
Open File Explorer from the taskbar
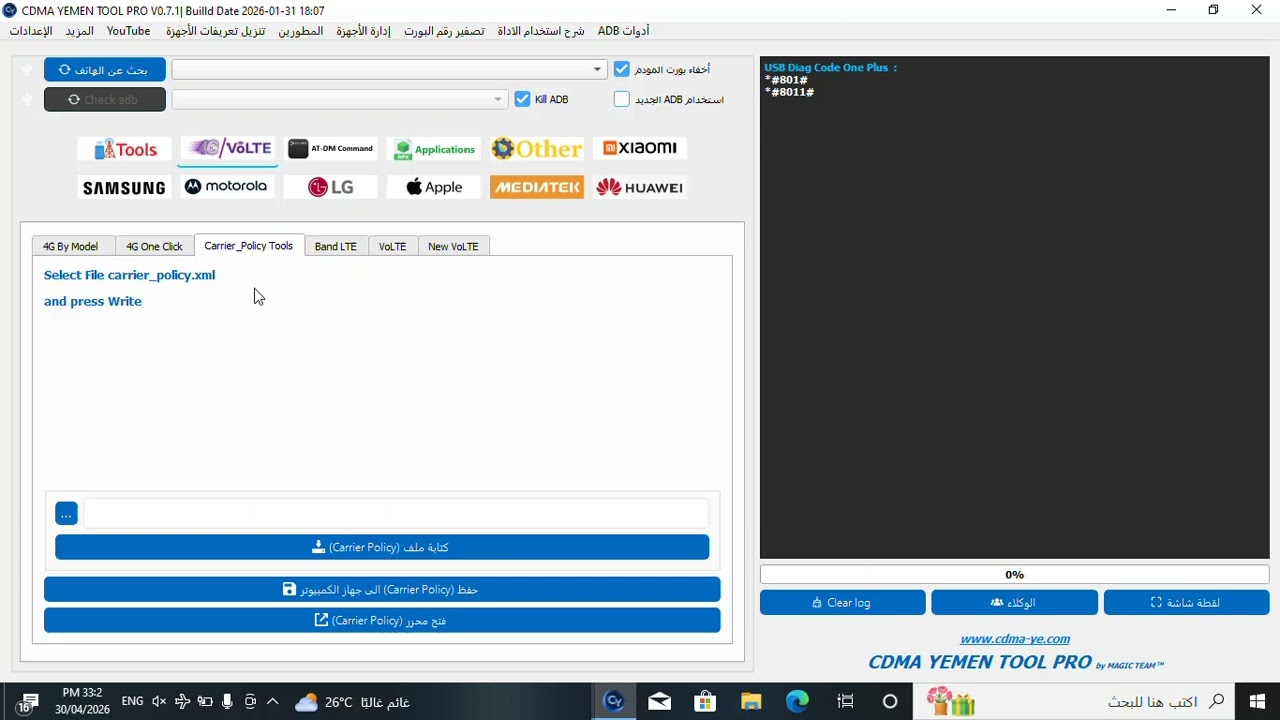click(751, 701)
